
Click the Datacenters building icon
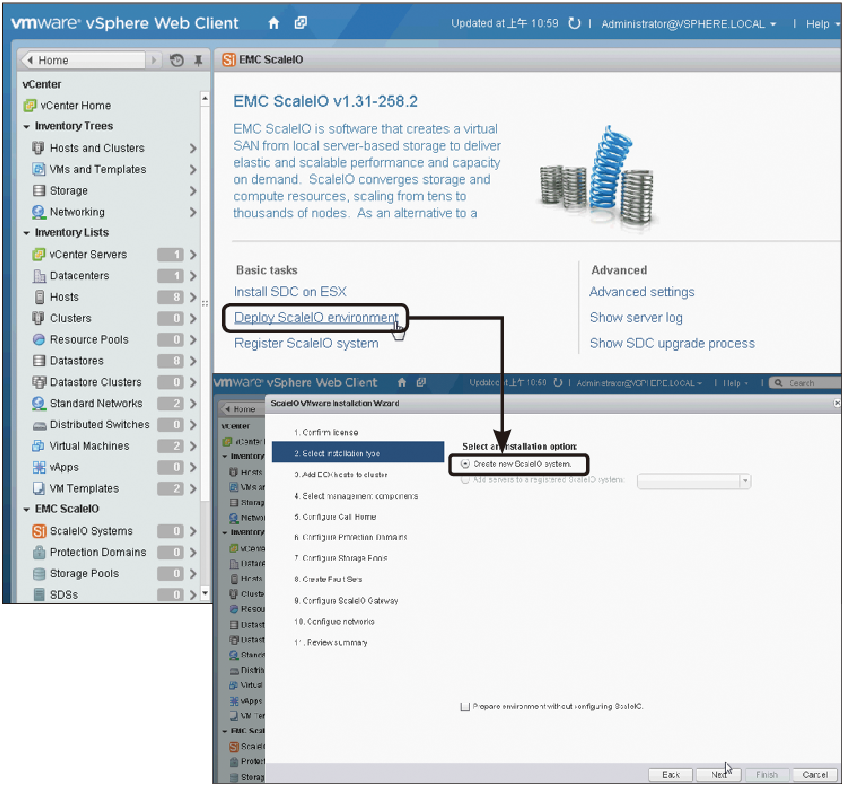pos(39,276)
